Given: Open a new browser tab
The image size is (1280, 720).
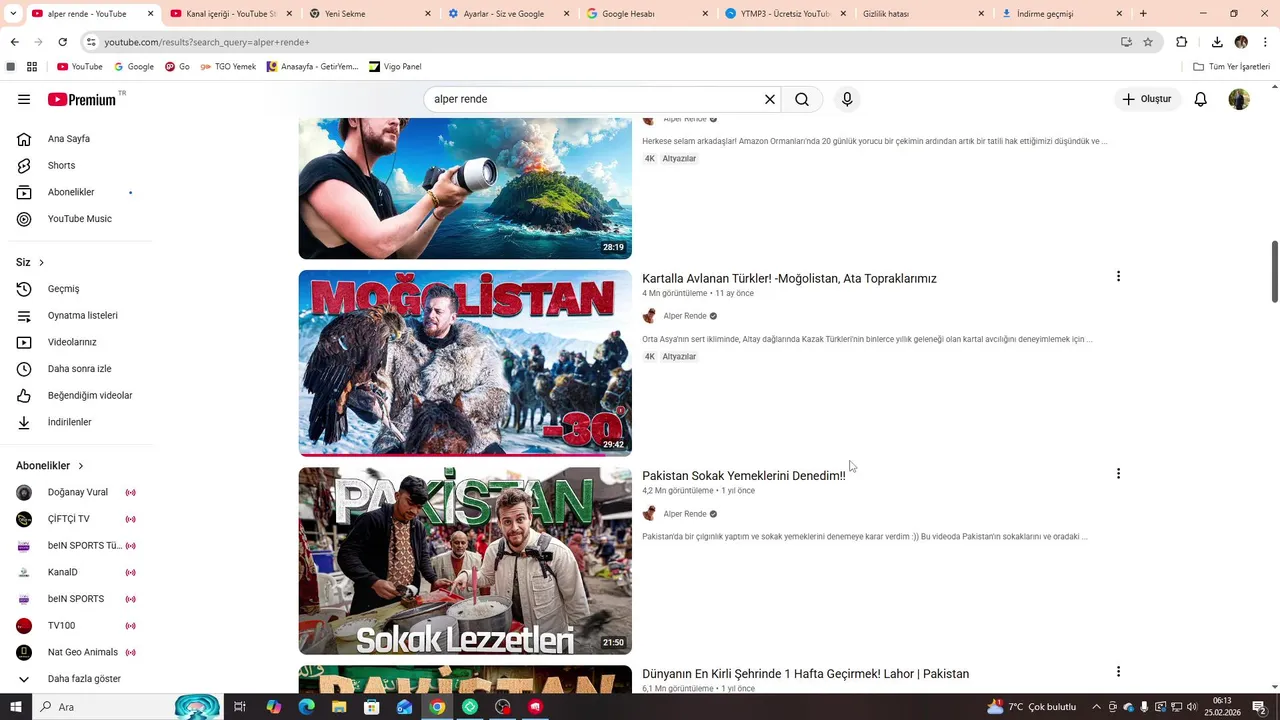Looking at the screenshot, I should (x=1143, y=14).
